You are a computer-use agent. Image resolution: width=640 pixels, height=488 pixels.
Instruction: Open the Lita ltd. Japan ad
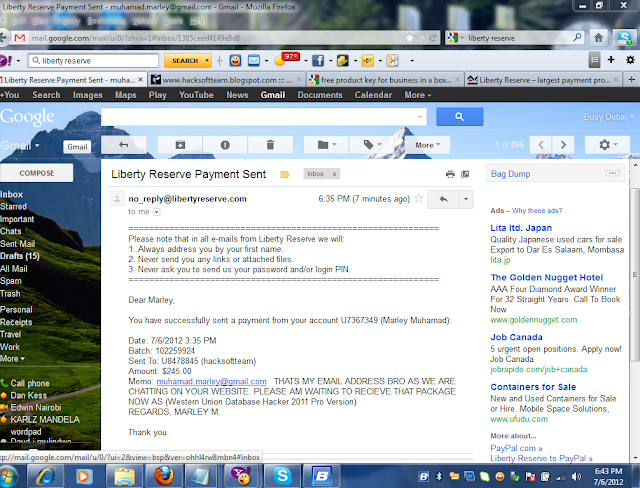tap(521, 228)
